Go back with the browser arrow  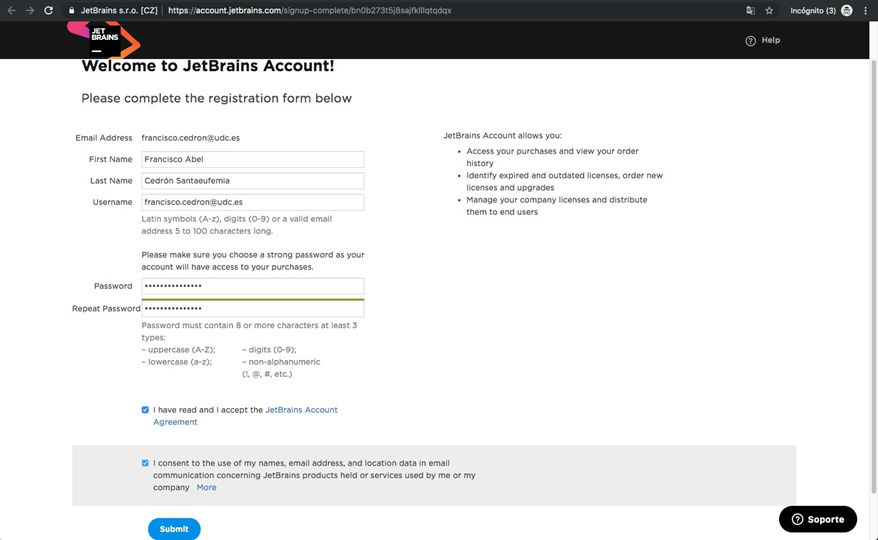point(11,10)
